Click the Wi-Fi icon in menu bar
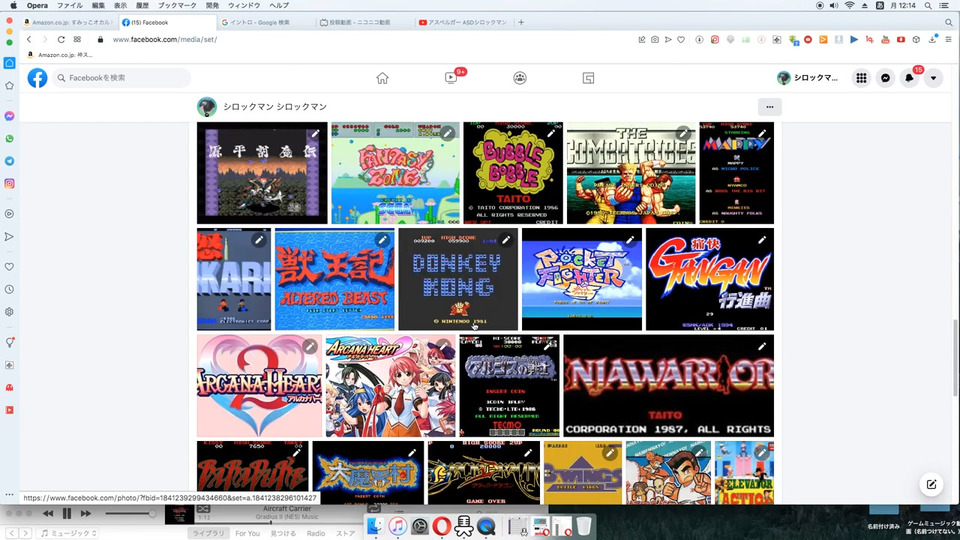The width and height of the screenshot is (960, 540). [849, 6]
